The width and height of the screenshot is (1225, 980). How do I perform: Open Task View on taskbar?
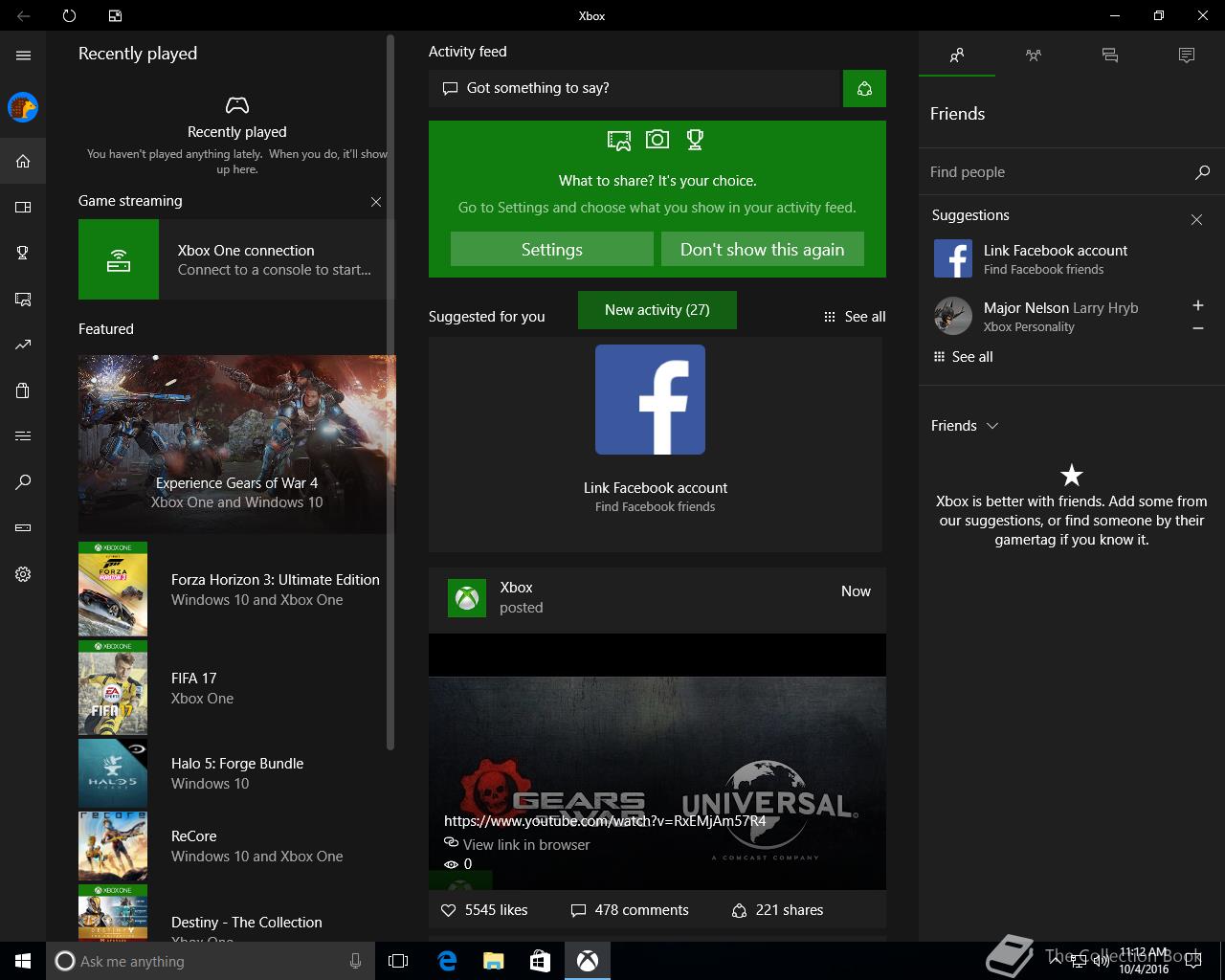tap(398, 961)
